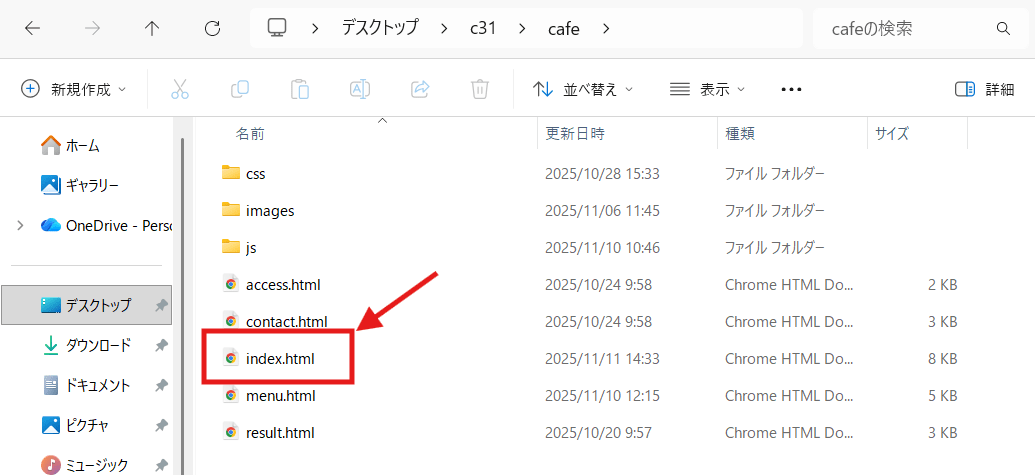Open ダウンロード in the sidebar

click(98, 345)
